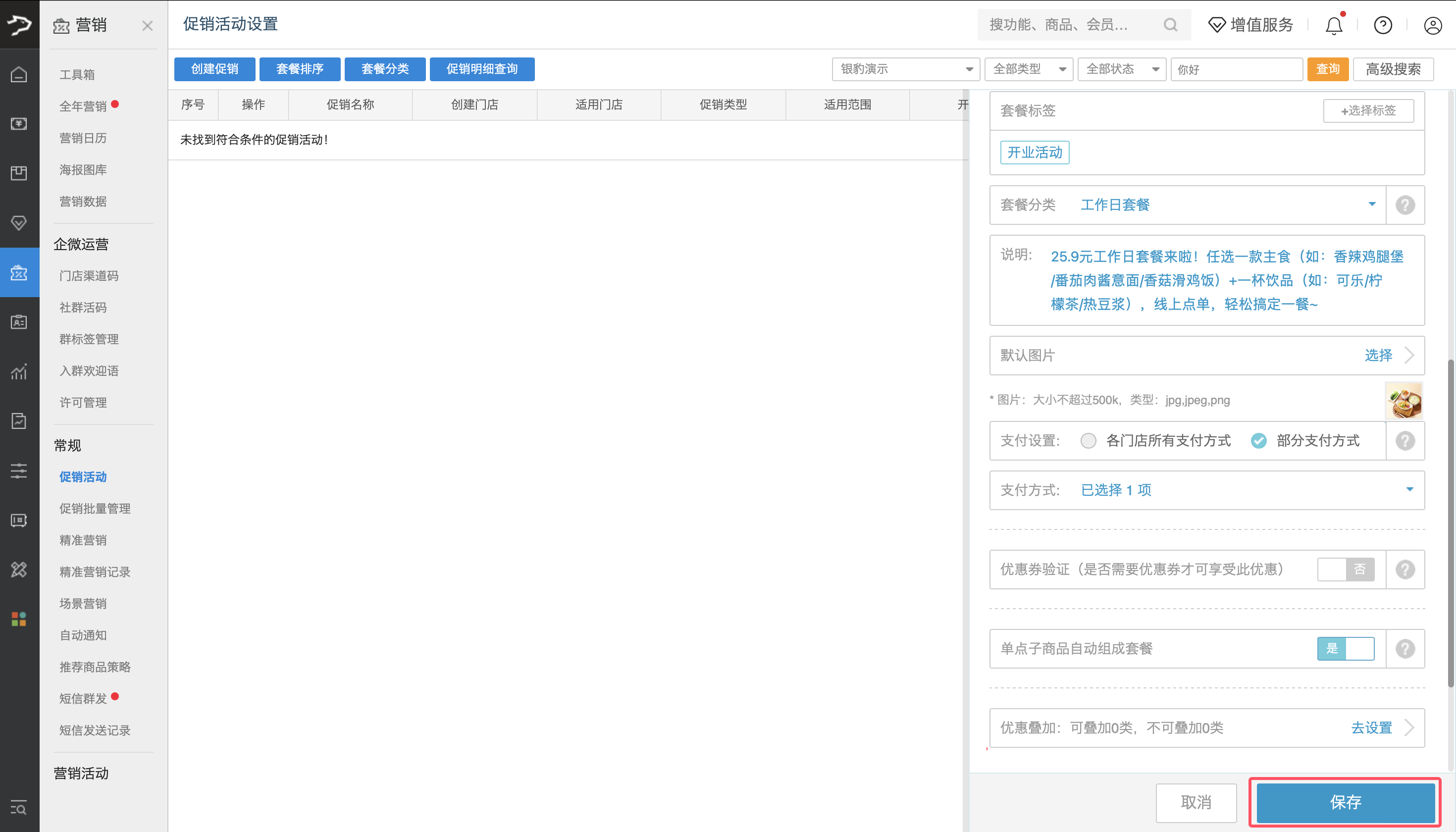The image size is (1456, 832).
Task: Open 全年营销 menu item
Action: [x=83, y=106]
